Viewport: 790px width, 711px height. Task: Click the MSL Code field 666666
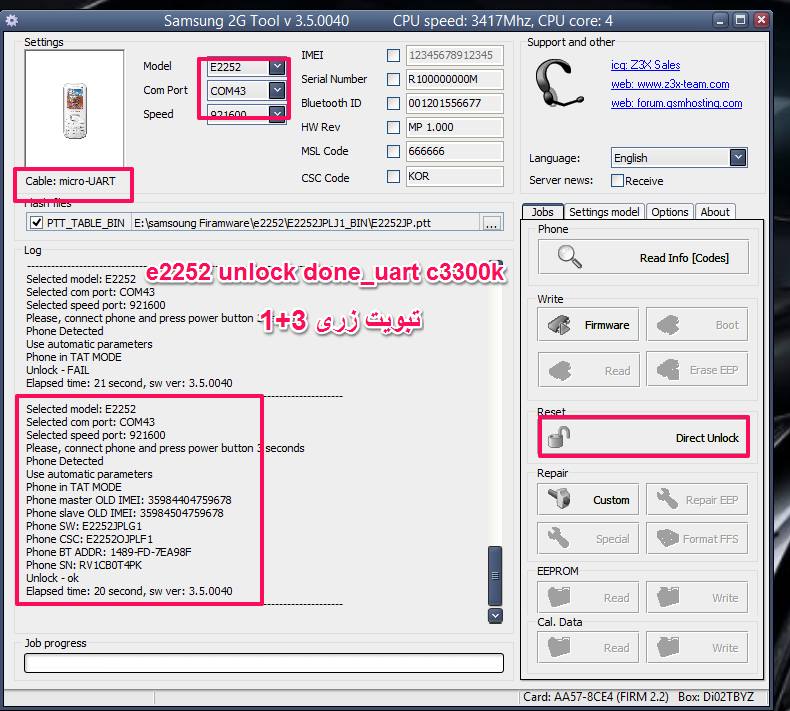[454, 151]
